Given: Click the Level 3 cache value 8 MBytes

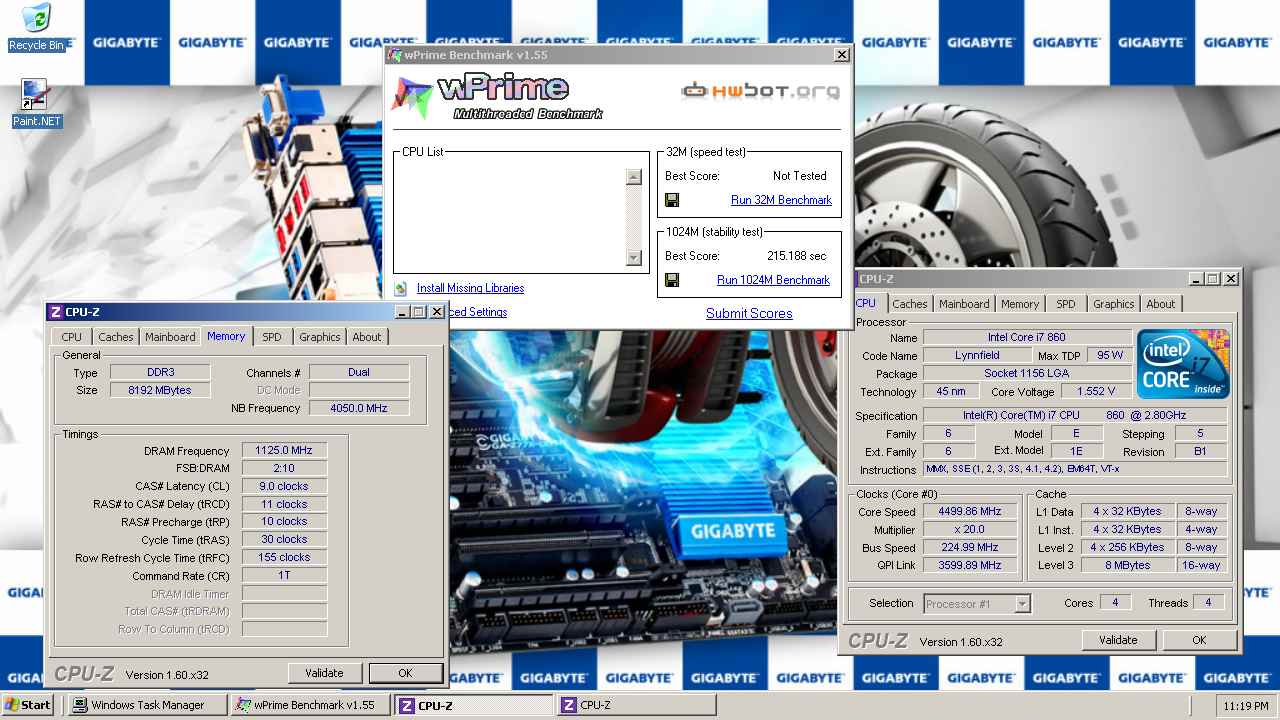Looking at the screenshot, I should [1127, 565].
